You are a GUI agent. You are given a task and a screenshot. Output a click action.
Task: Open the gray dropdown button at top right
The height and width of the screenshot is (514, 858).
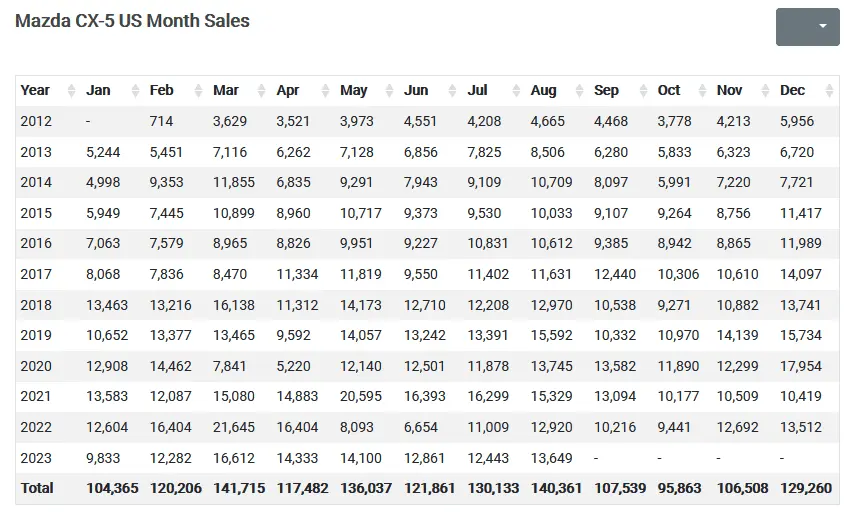coord(807,26)
